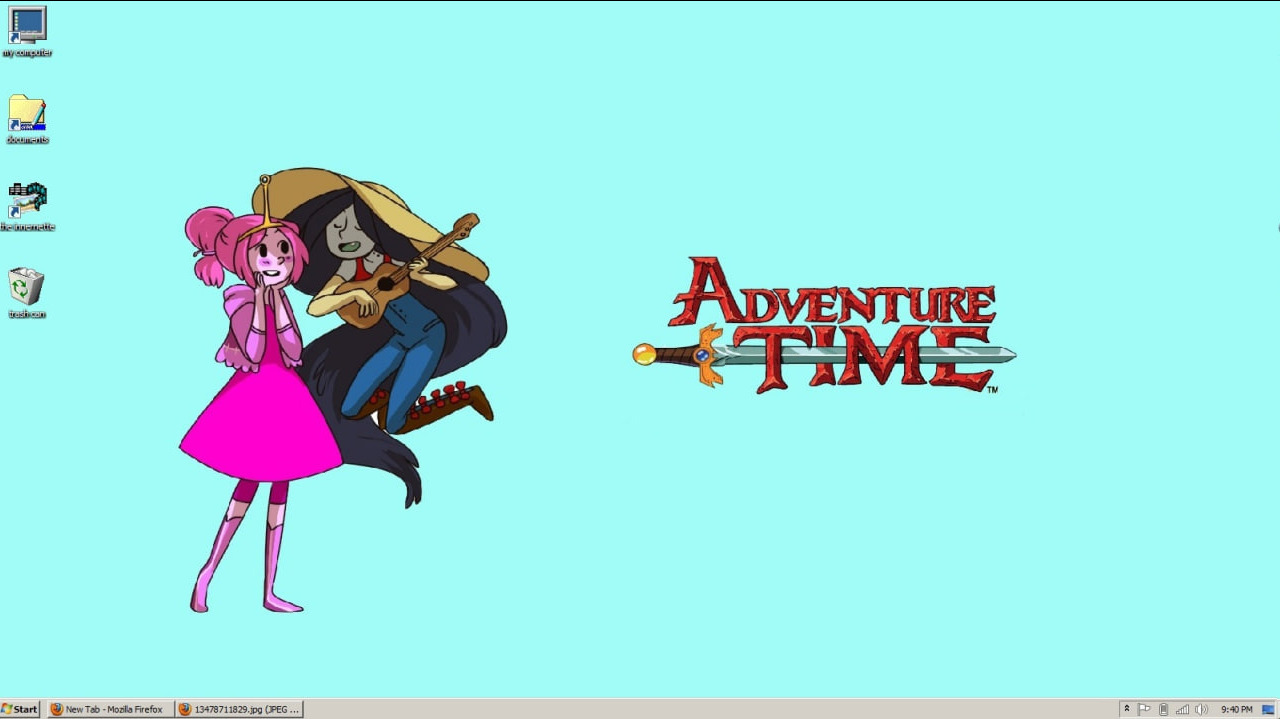Select the 'documents' folder desktop shortcut
Viewport: 1280px width, 719px height.
tap(27, 119)
